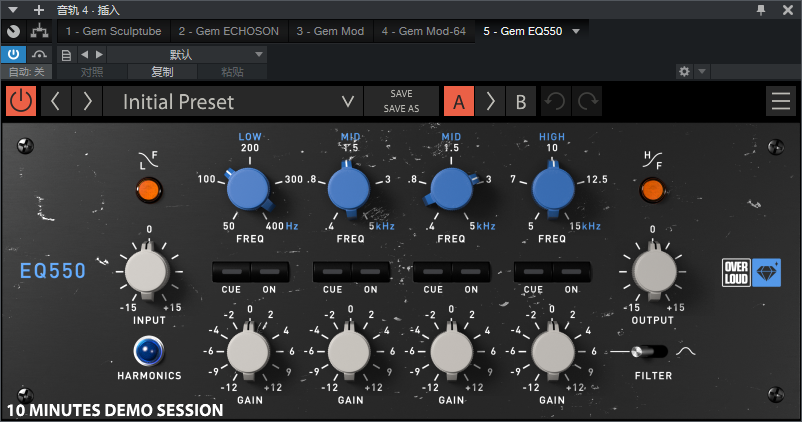802x422 pixels.
Task: Flip the FILTER switch
Action: click(x=649, y=351)
